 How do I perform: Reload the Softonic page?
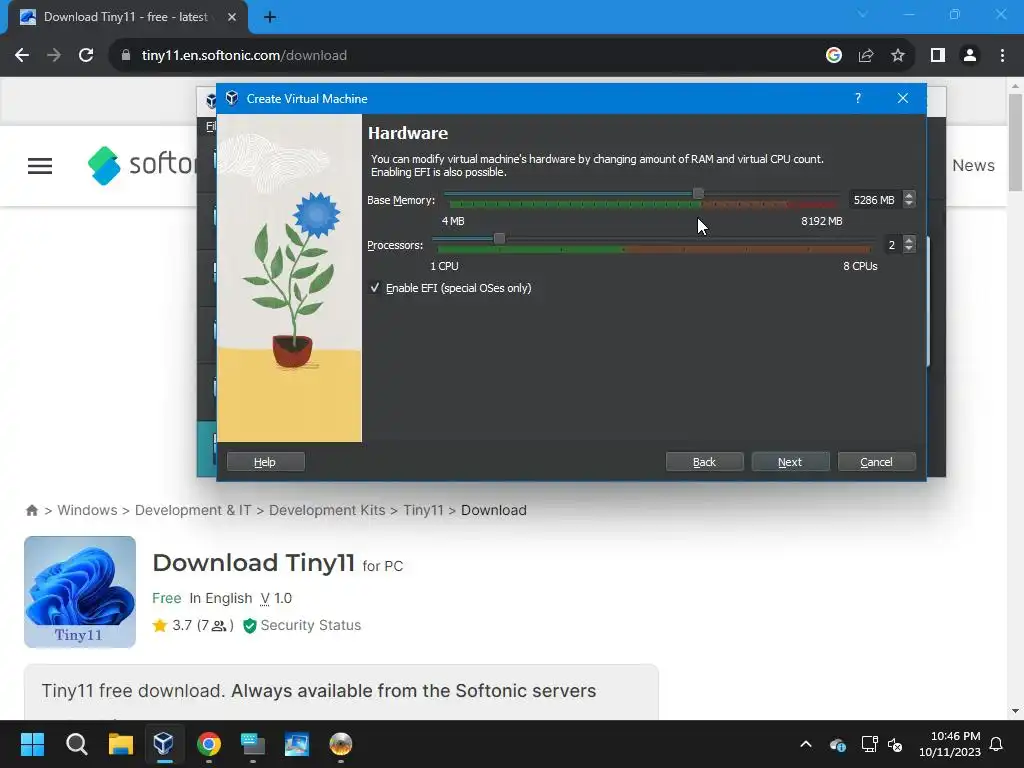tap(86, 56)
